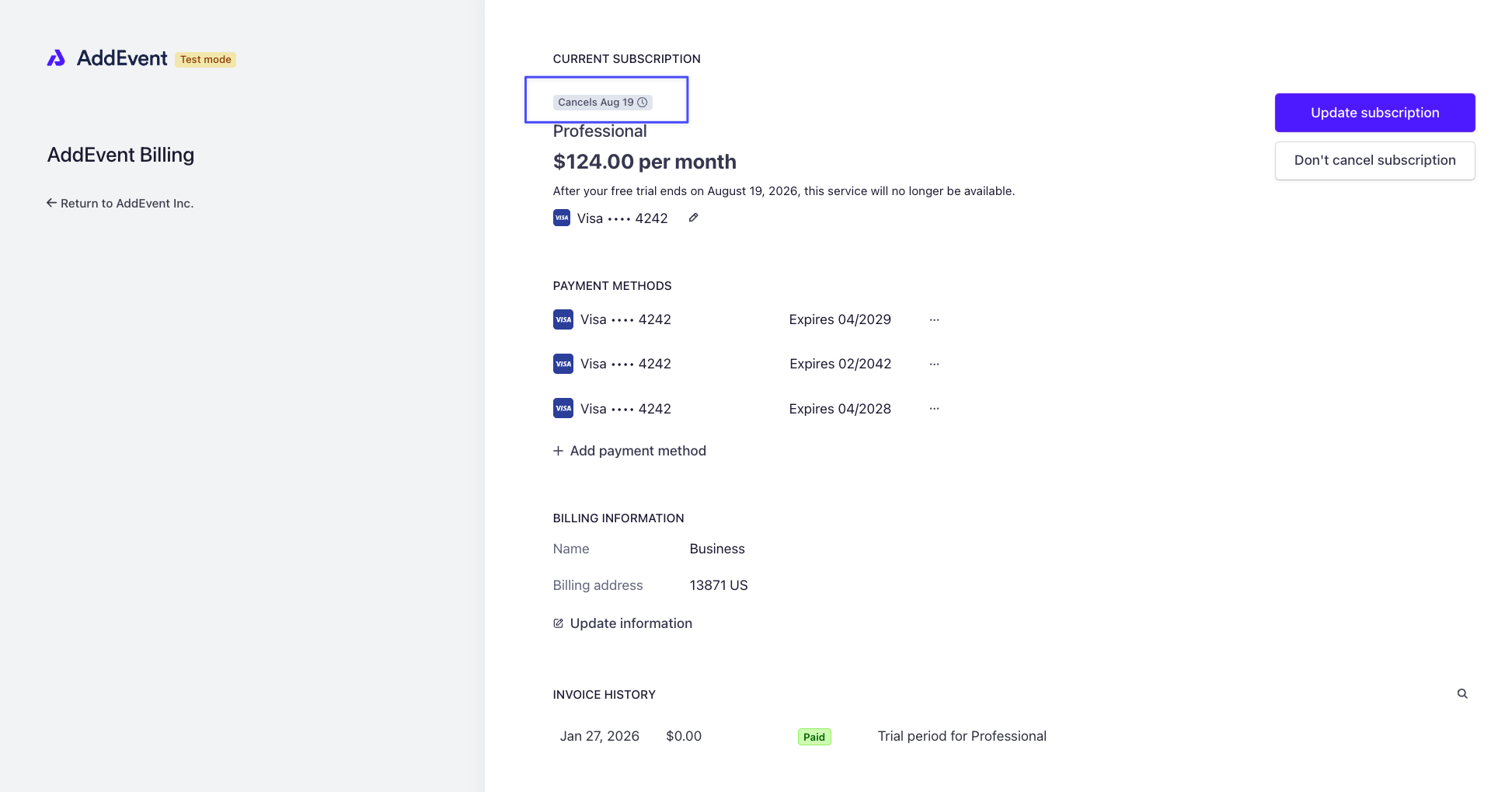Click the clock icon in cancel badge
Viewport: 1512px width, 792px height.
point(643,103)
